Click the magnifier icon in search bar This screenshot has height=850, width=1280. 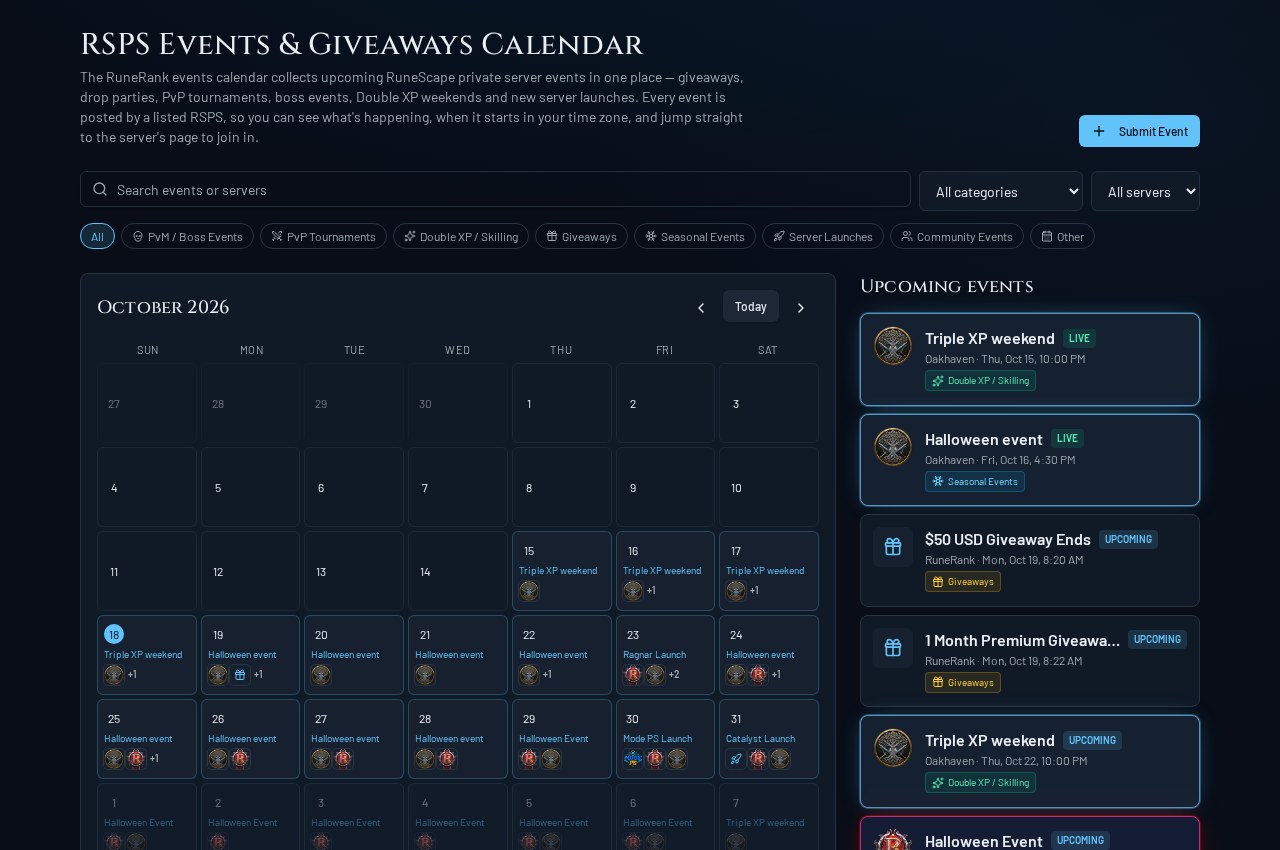coord(100,189)
